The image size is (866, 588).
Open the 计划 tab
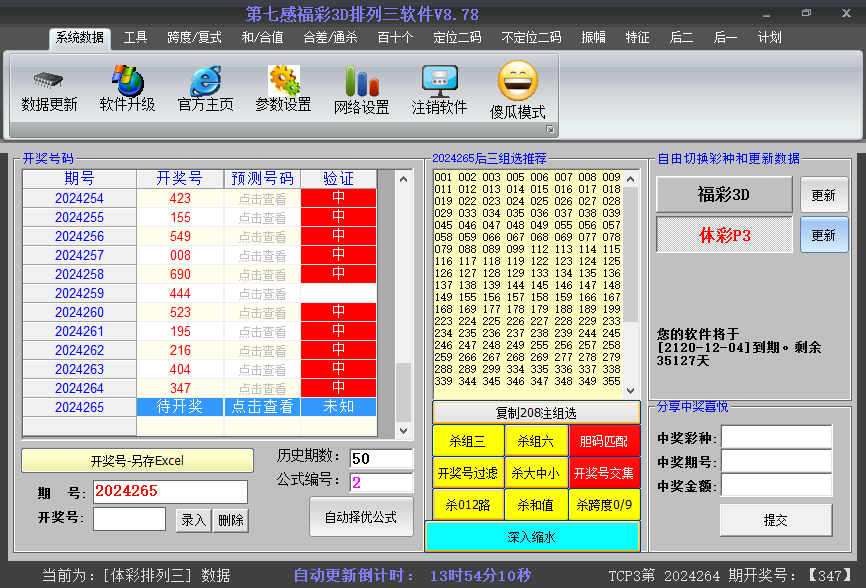[769, 38]
